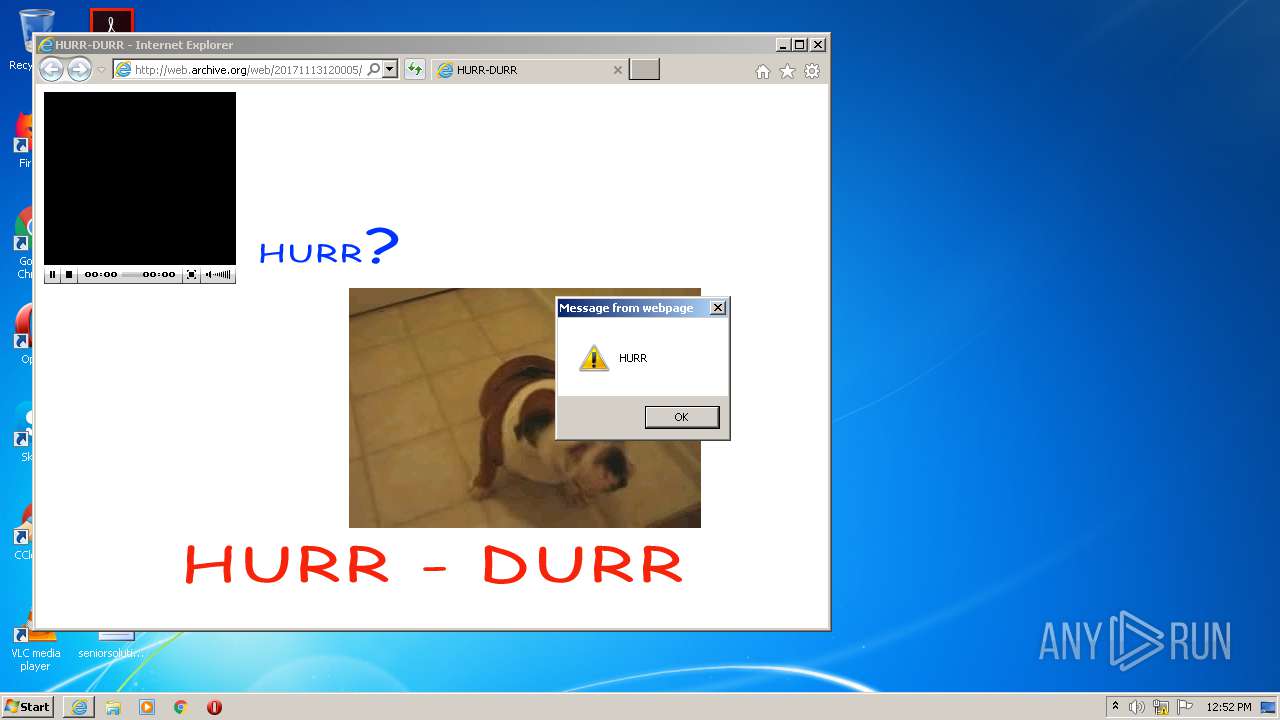The image size is (1280, 720).
Task: Click OK in the webpage message dialog
Action: point(682,417)
